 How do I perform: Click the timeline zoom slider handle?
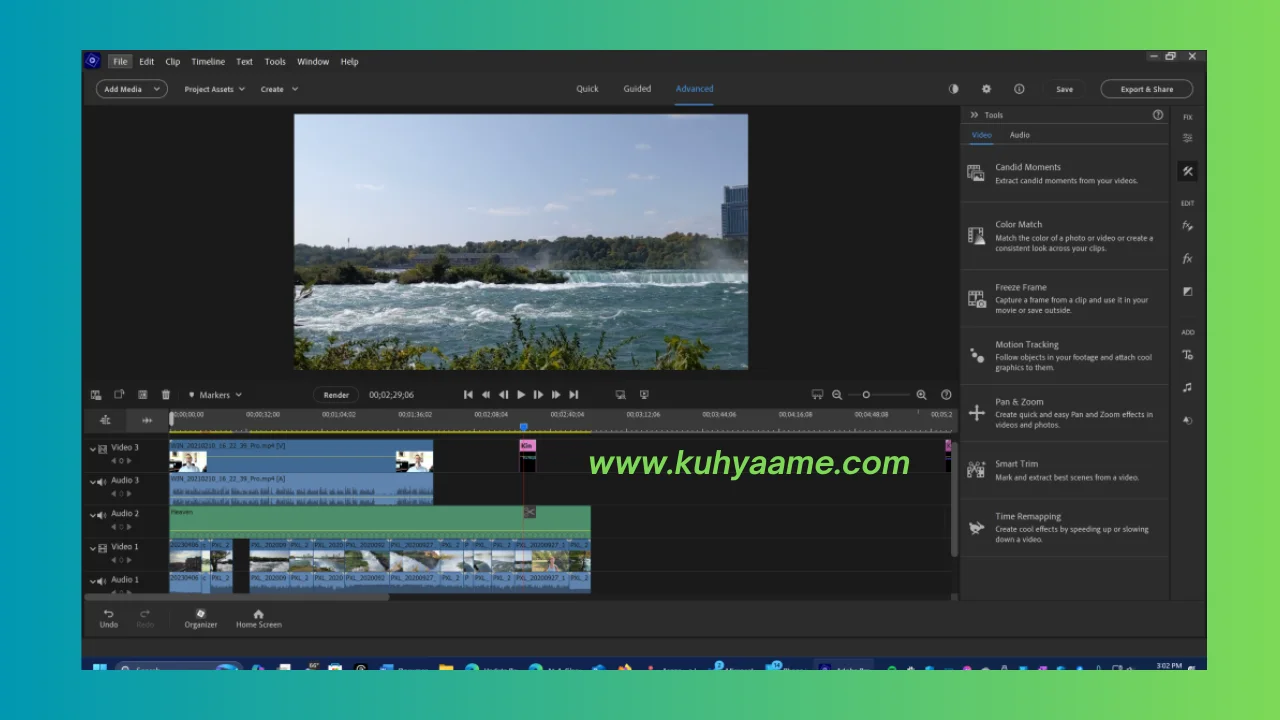[x=866, y=395]
